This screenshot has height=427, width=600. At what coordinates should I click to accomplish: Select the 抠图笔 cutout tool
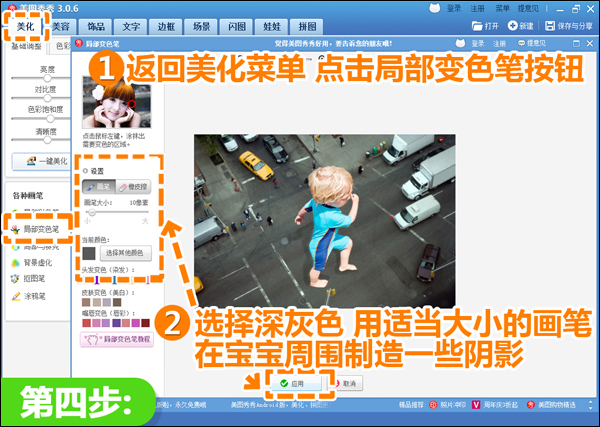coord(28,279)
